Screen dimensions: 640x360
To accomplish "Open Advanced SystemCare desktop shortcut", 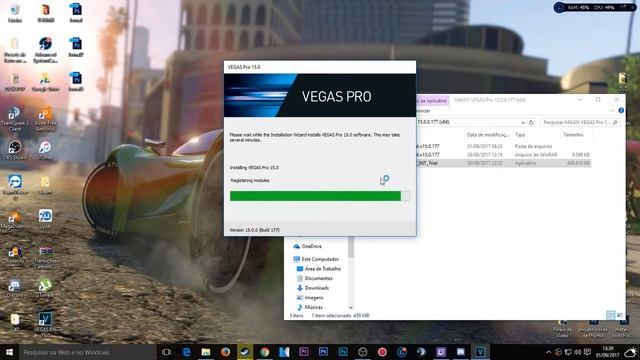I will pyautogui.click(x=45, y=50).
